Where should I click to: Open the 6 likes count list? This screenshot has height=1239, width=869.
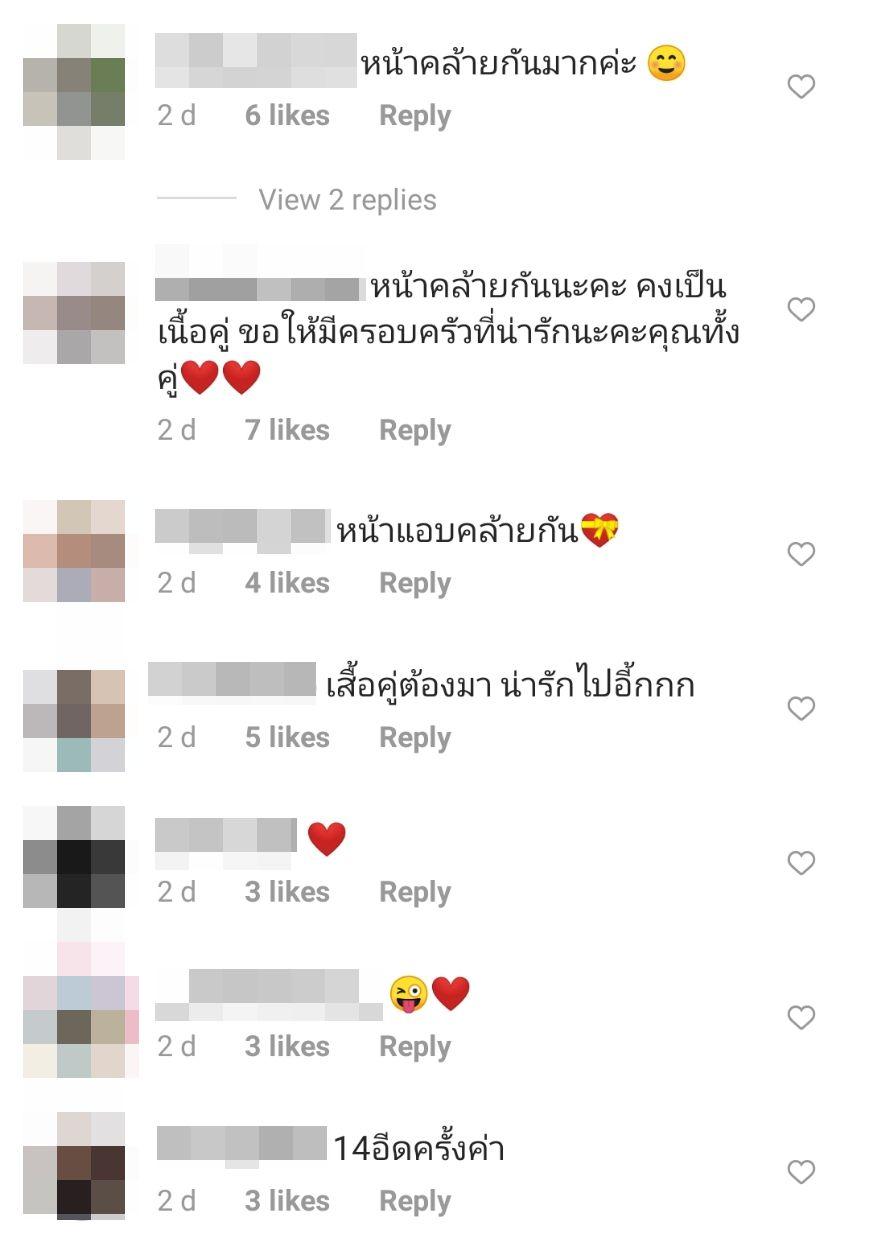[x=287, y=116]
